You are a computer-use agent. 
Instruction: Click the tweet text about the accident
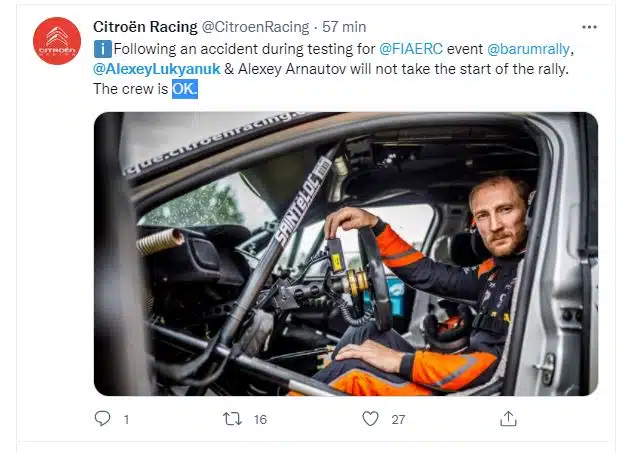click(332, 69)
